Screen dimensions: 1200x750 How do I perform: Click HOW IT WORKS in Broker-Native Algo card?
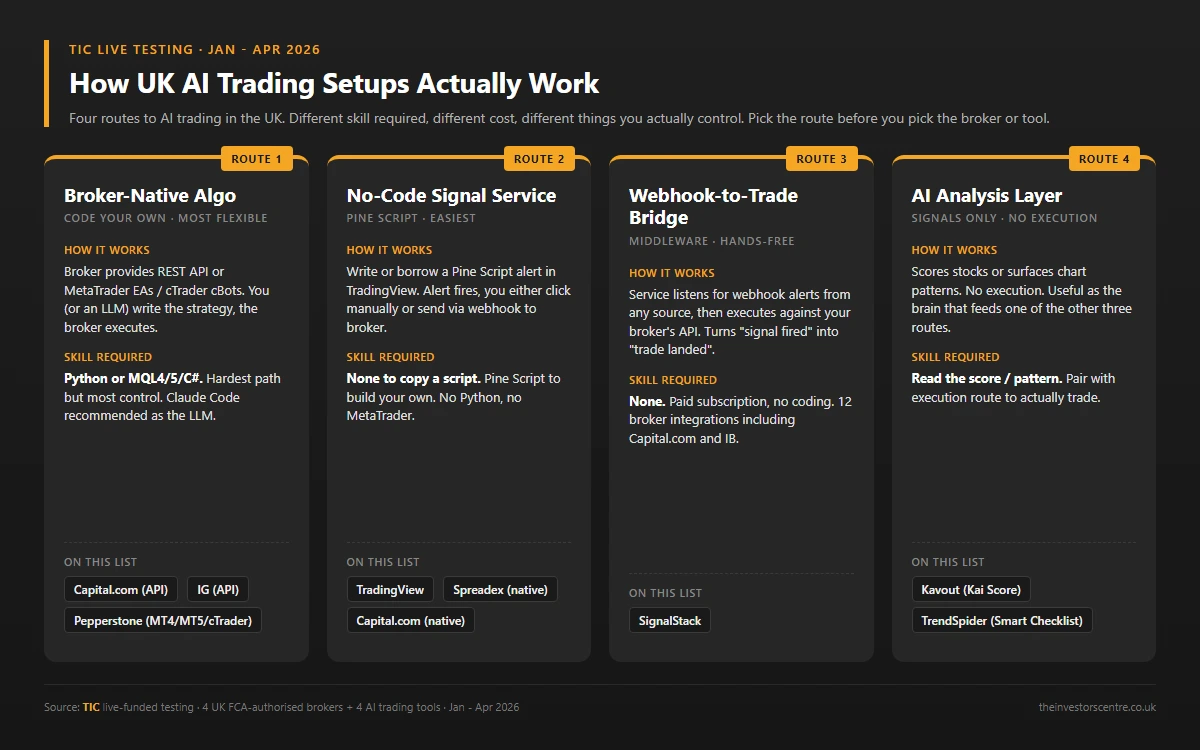point(107,250)
